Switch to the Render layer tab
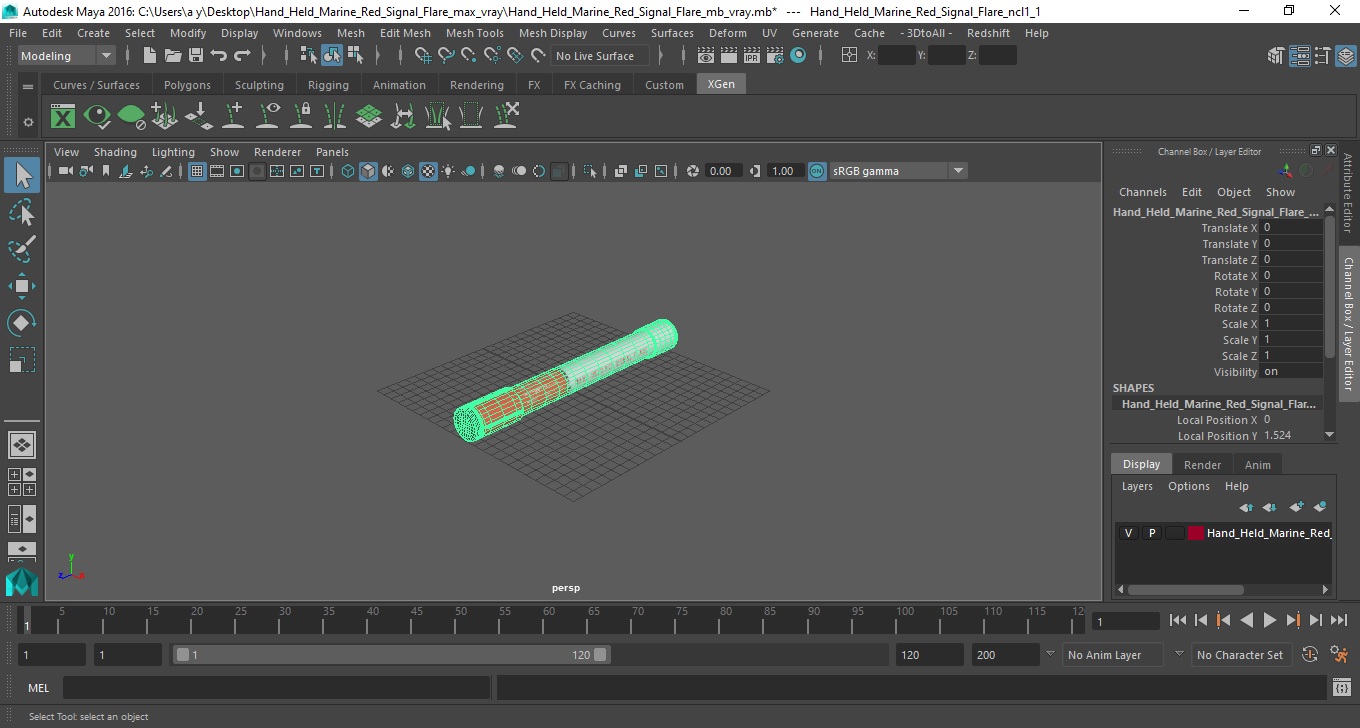The width and height of the screenshot is (1360, 728). pos(1202,465)
